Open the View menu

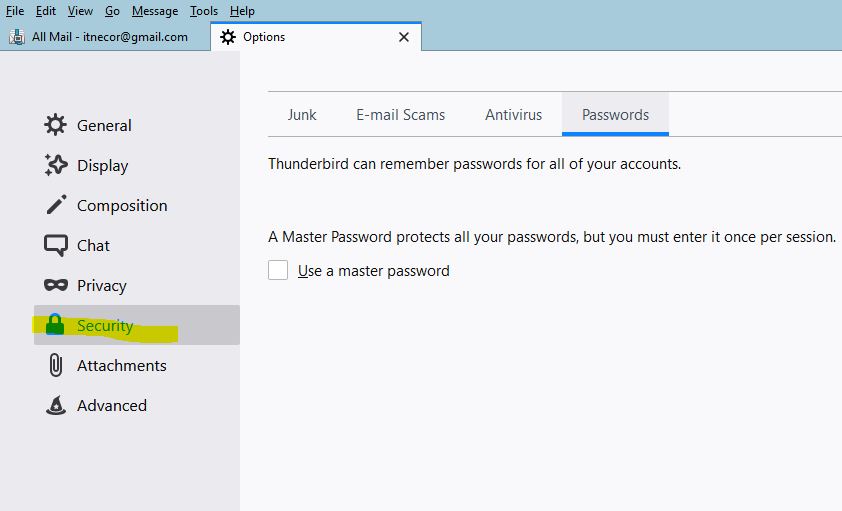[80, 11]
